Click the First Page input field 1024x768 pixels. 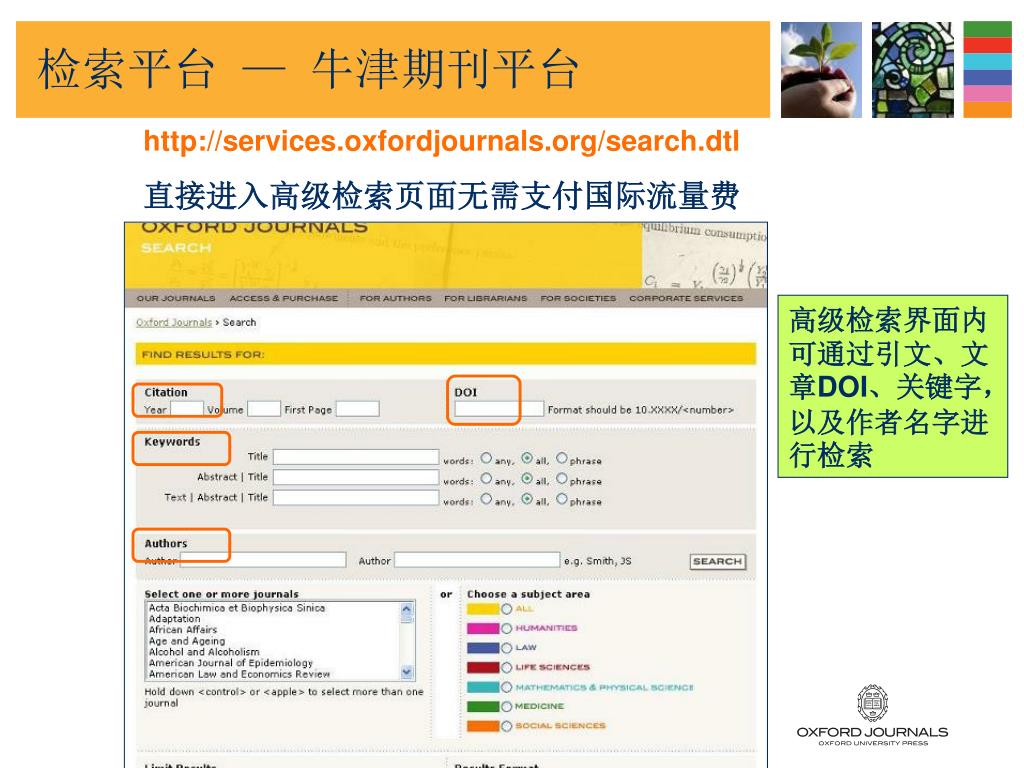[x=357, y=409]
